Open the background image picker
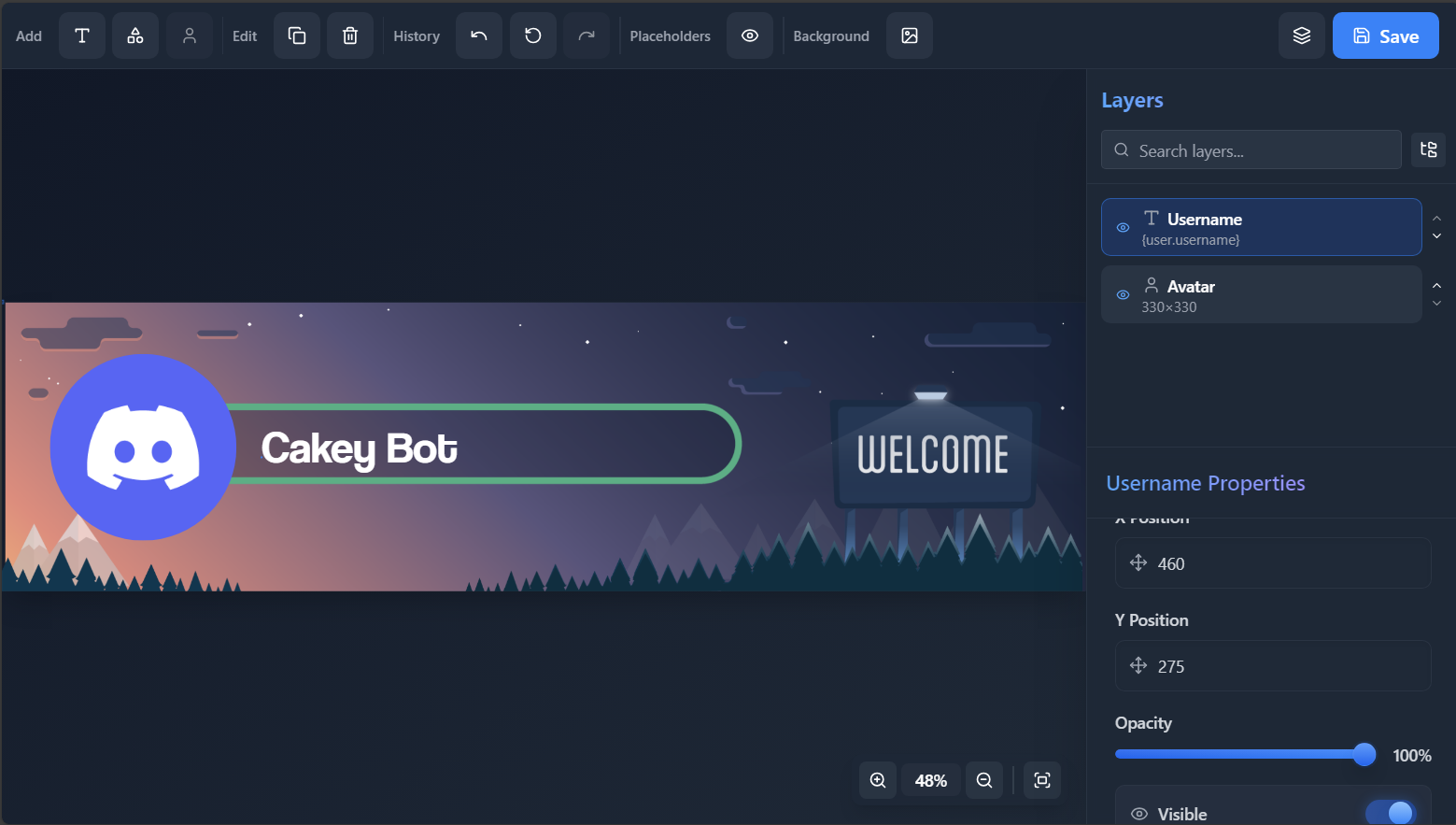The width and height of the screenshot is (1456, 825). [x=910, y=36]
